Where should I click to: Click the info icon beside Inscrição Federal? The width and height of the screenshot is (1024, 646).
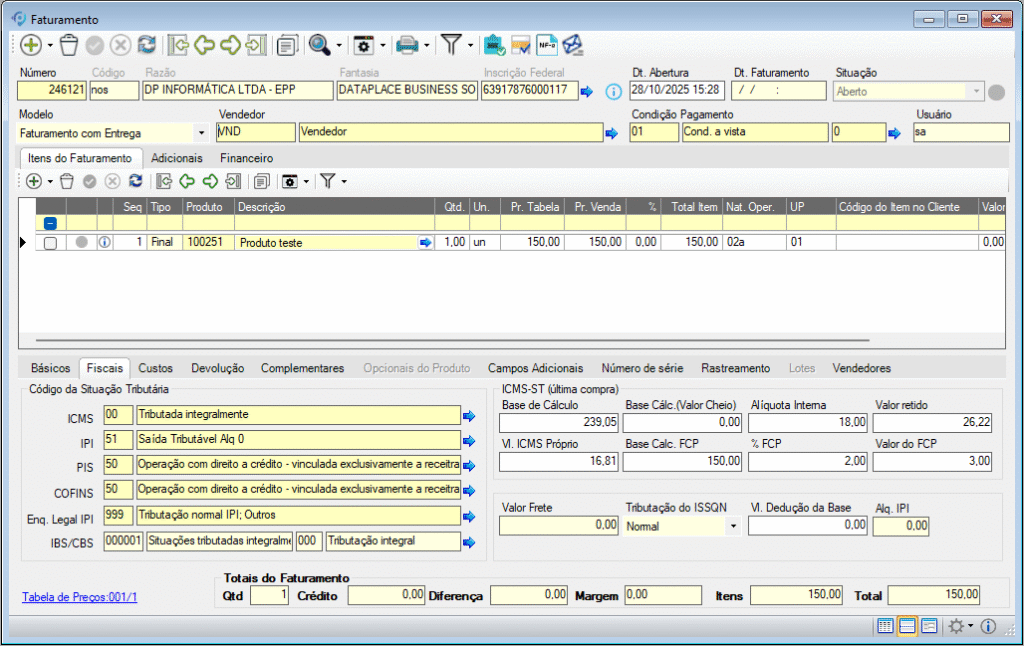pos(614,91)
